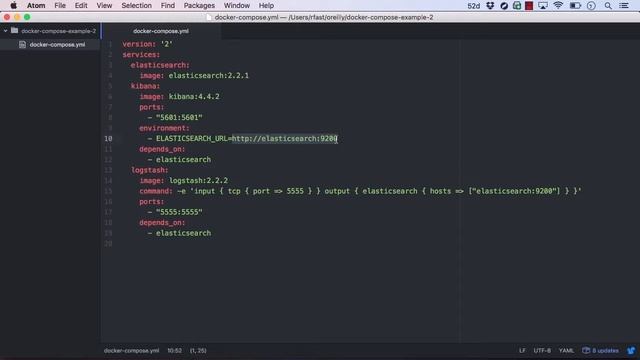Open the Atom application menu
Screen dimensions: 640x360
coord(36,6)
